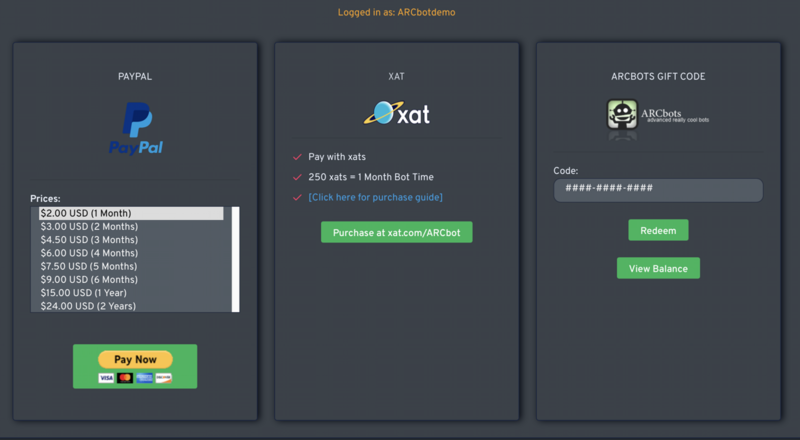The image size is (800, 440).
Task: Click the Code: label
Action: pos(566,171)
